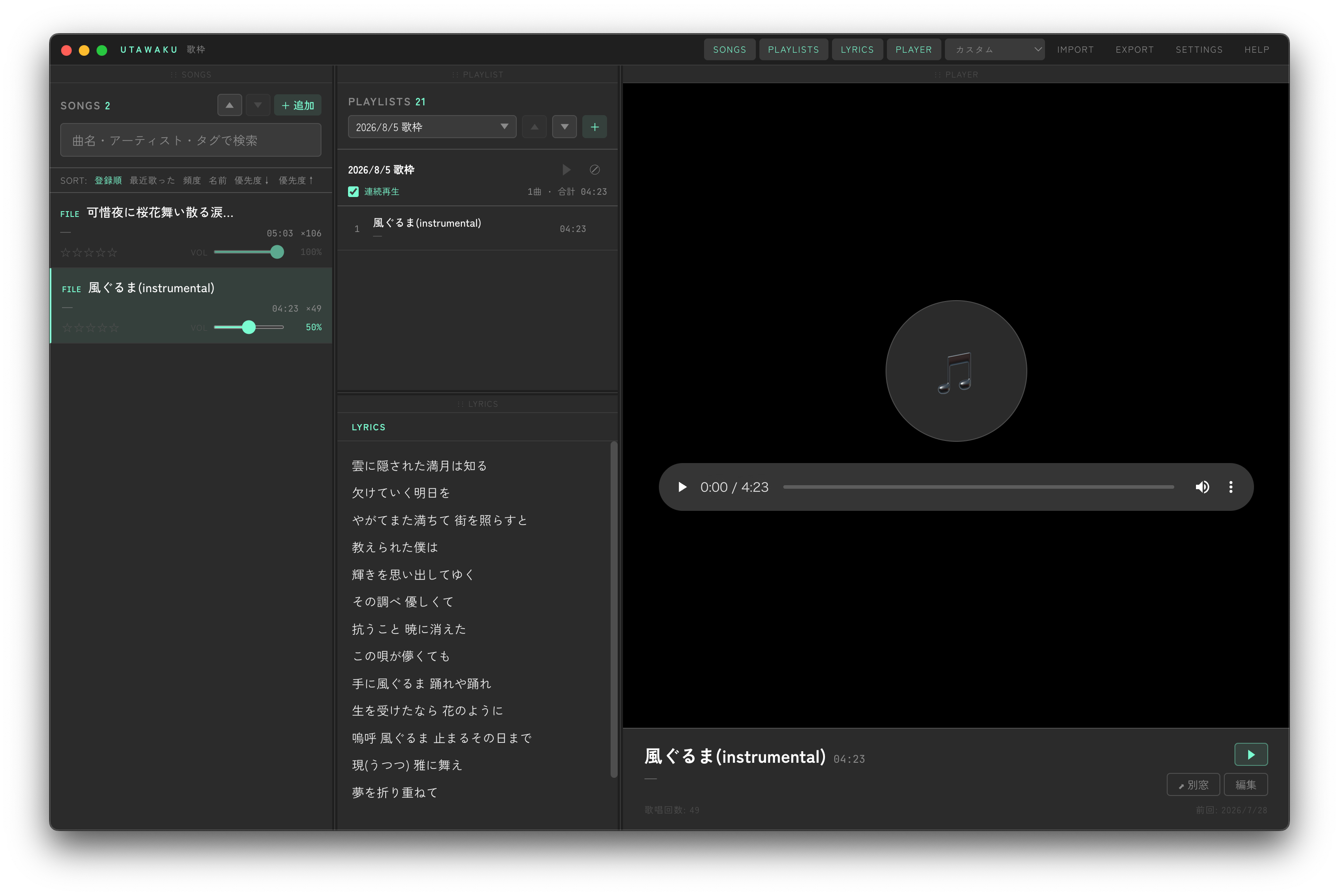Click the clear playlist circle-slash icon
Screen dimensions: 1339x896
pos(594,170)
